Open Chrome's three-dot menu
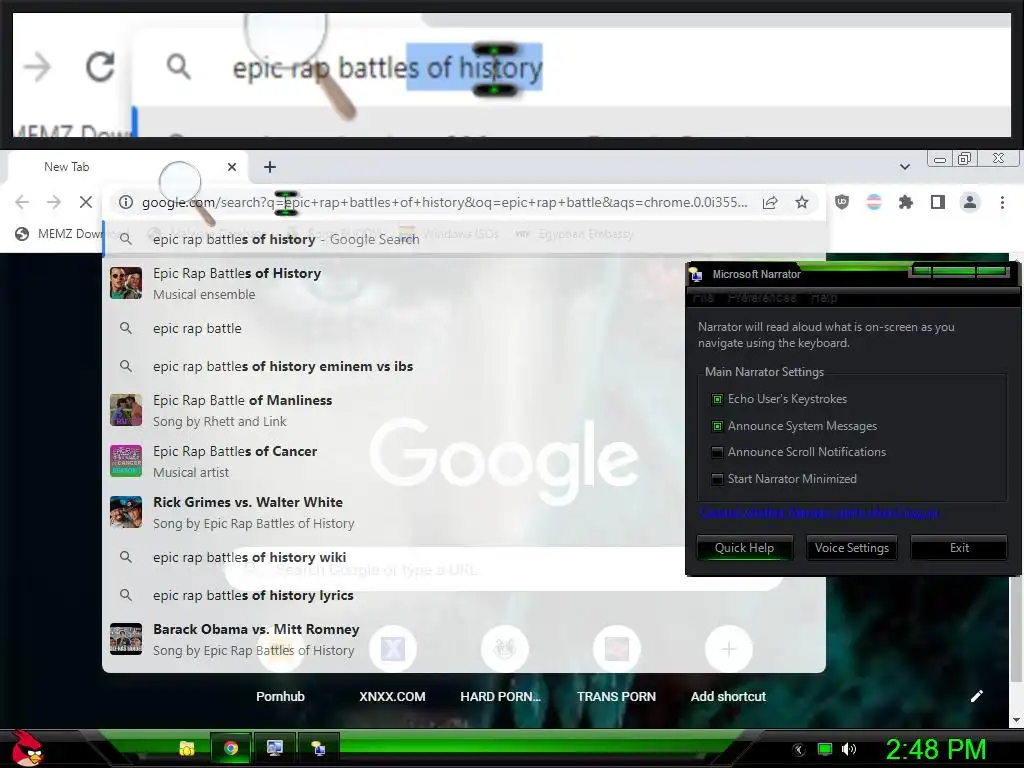The image size is (1024, 768). point(1002,202)
